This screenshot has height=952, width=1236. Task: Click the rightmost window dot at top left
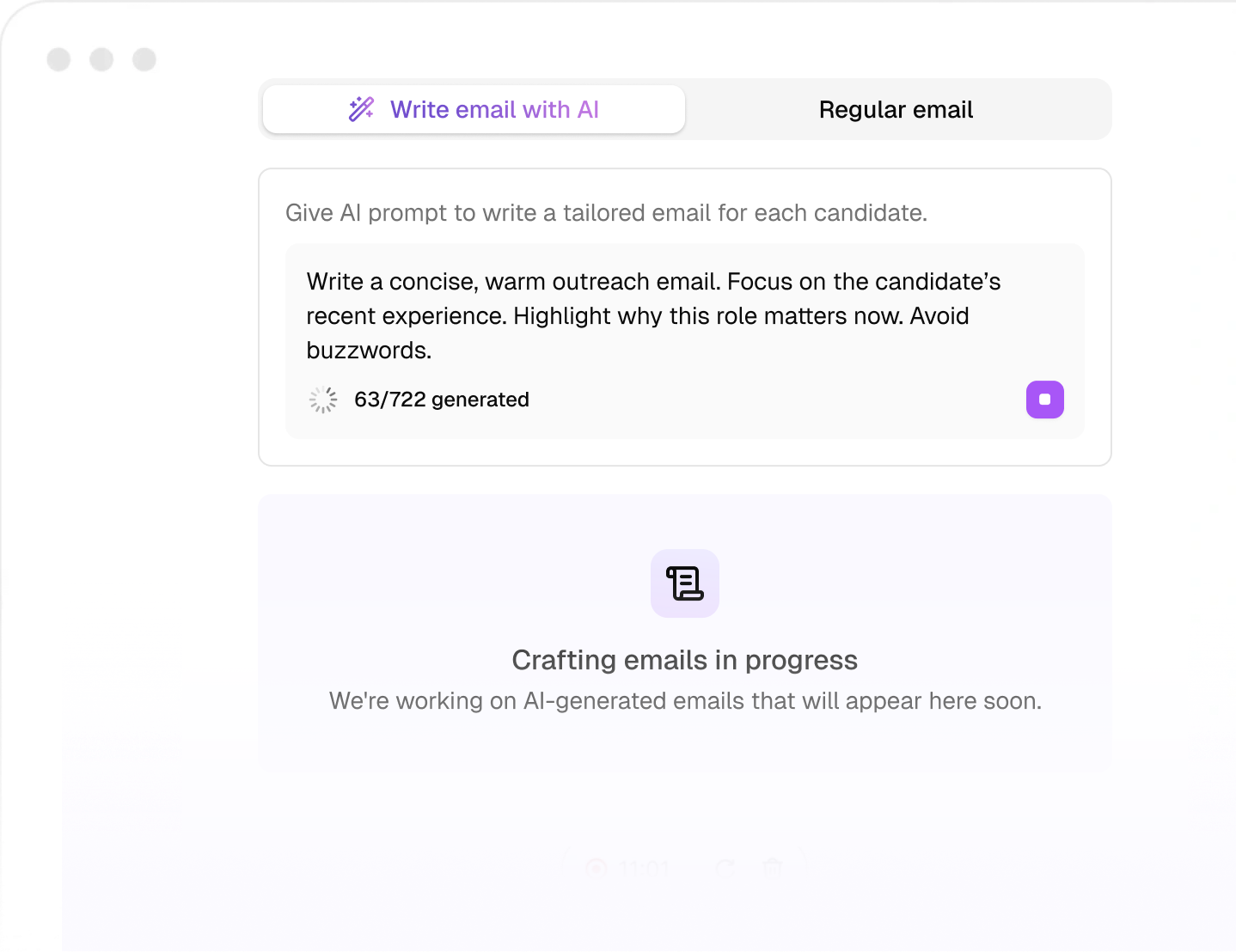[144, 58]
